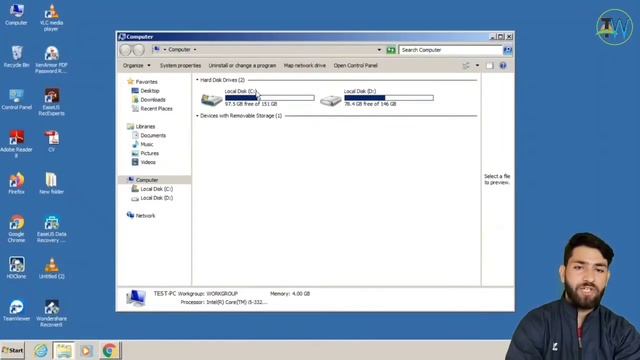Select Desktop under Favorites
The height and width of the screenshot is (360, 640).
pyautogui.click(x=145, y=91)
